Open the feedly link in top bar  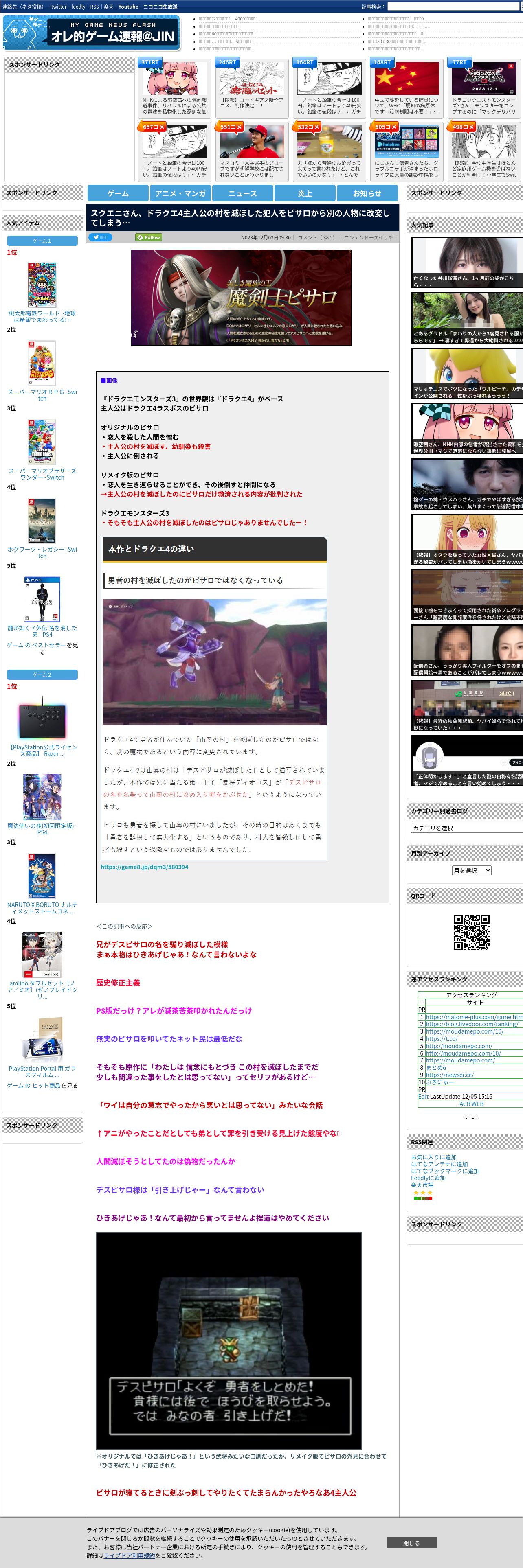coord(78,7)
